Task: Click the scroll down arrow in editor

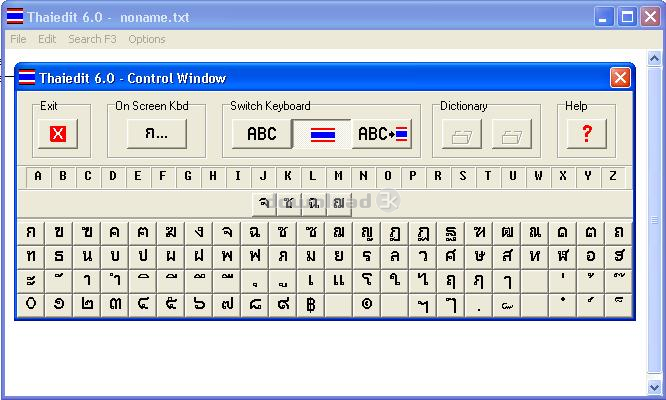Action: point(654,387)
